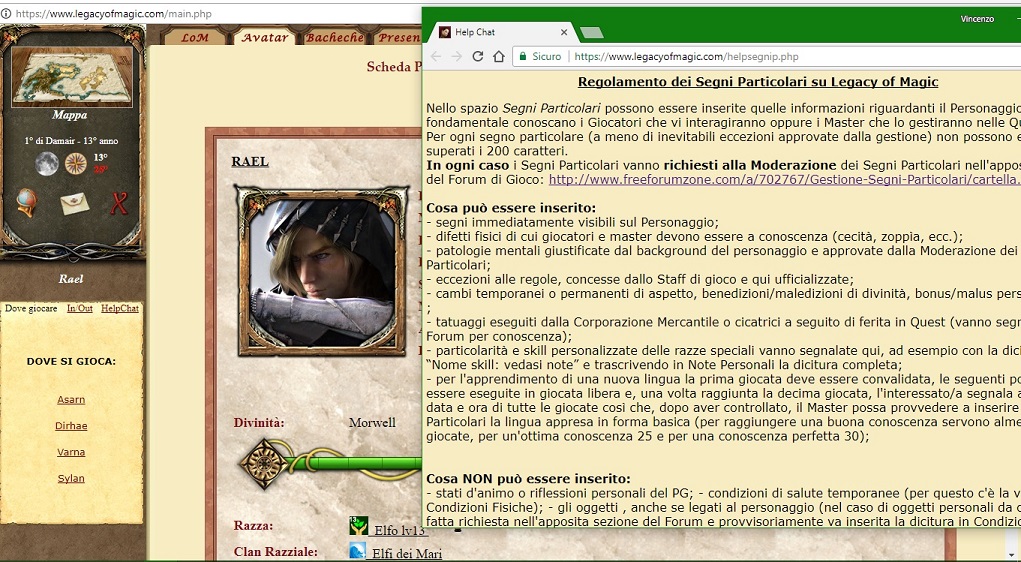Open the globe icon in sidebar
Viewport: 1021px width, 562px height.
click(x=28, y=203)
